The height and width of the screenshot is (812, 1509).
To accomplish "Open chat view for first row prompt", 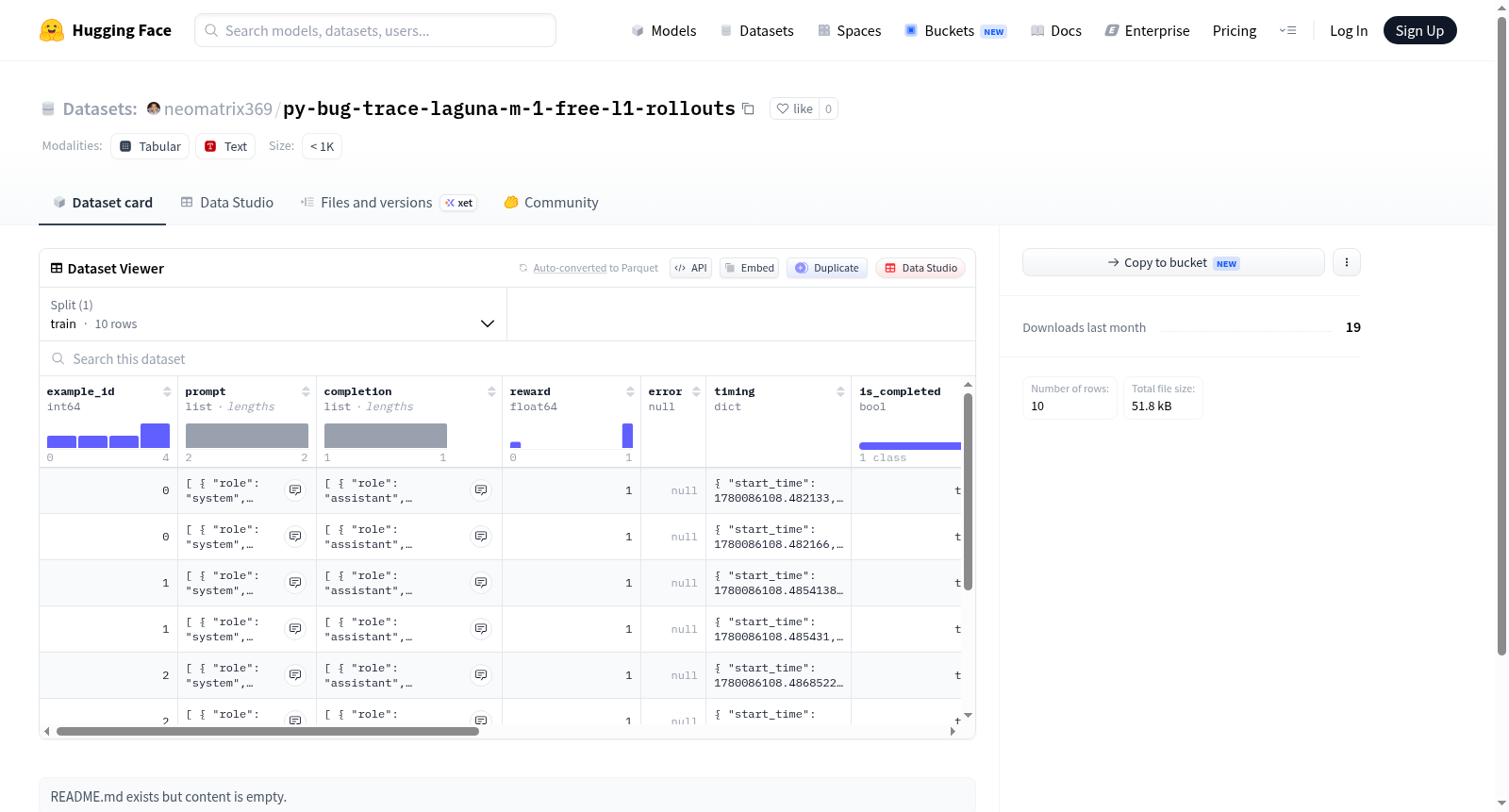I will pyautogui.click(x=295, y=490).
